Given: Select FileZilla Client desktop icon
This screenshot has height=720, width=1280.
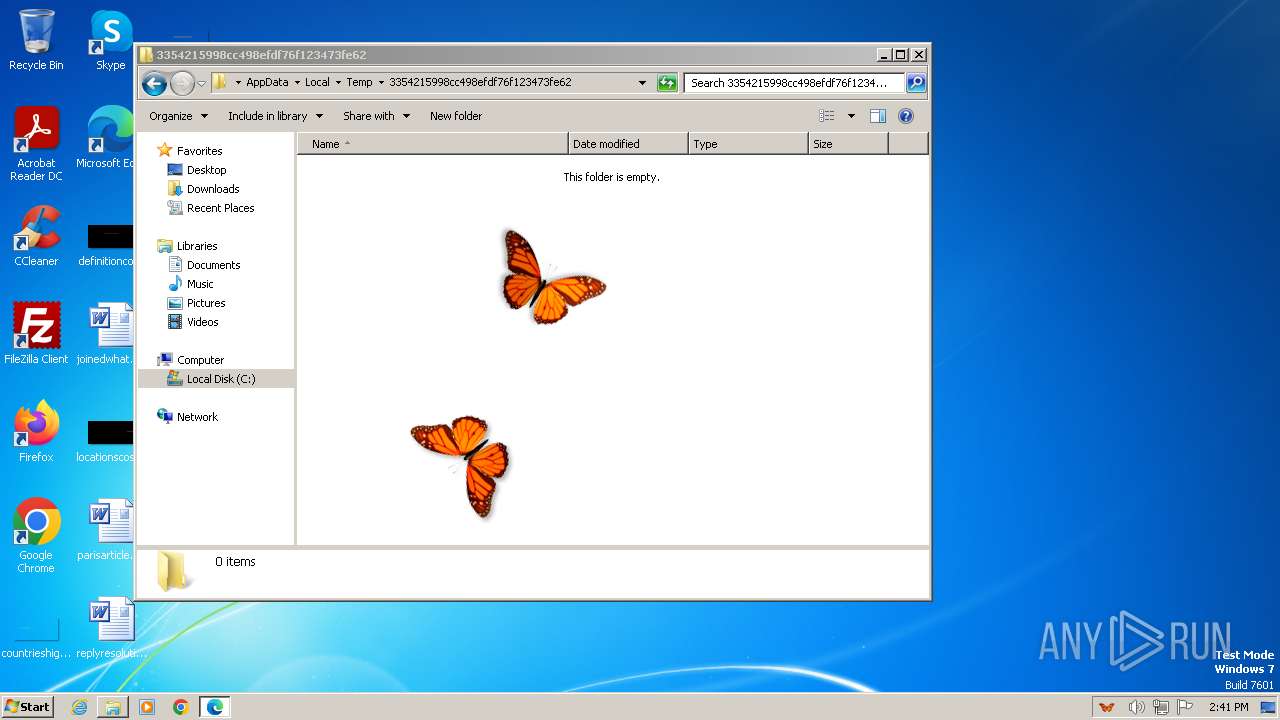Looking at the screenshot, I should pyautogui.click(x=36, y=334).
